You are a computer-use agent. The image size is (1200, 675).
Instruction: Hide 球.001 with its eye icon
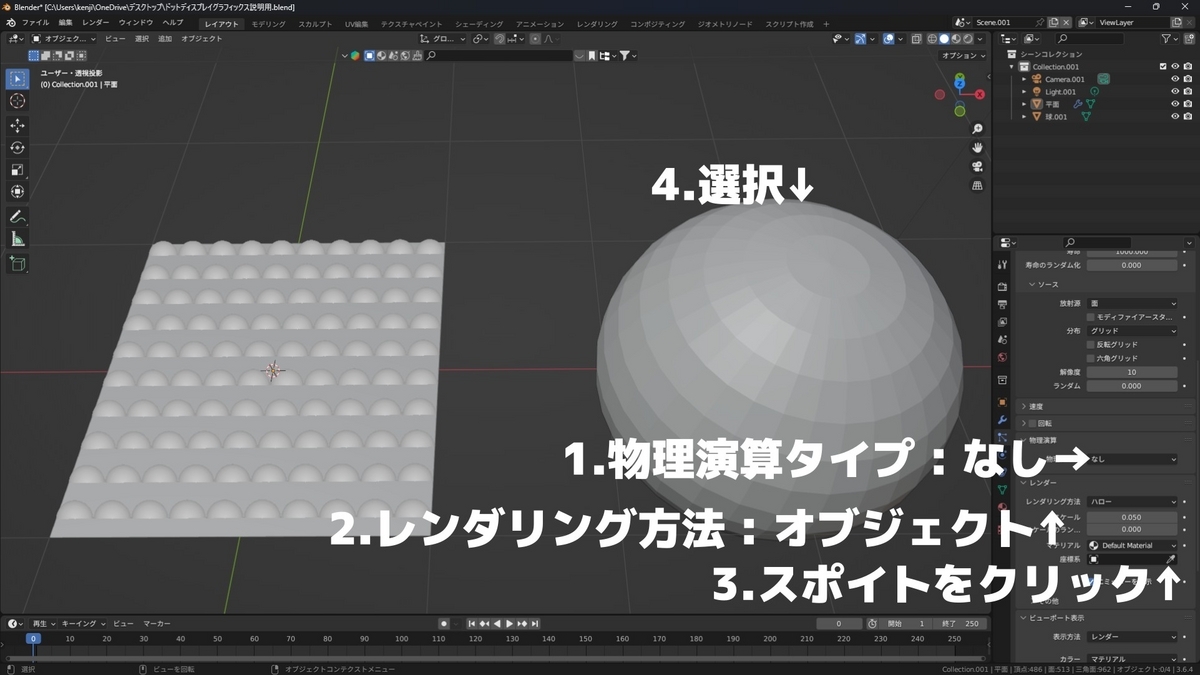pos(1174,116)
